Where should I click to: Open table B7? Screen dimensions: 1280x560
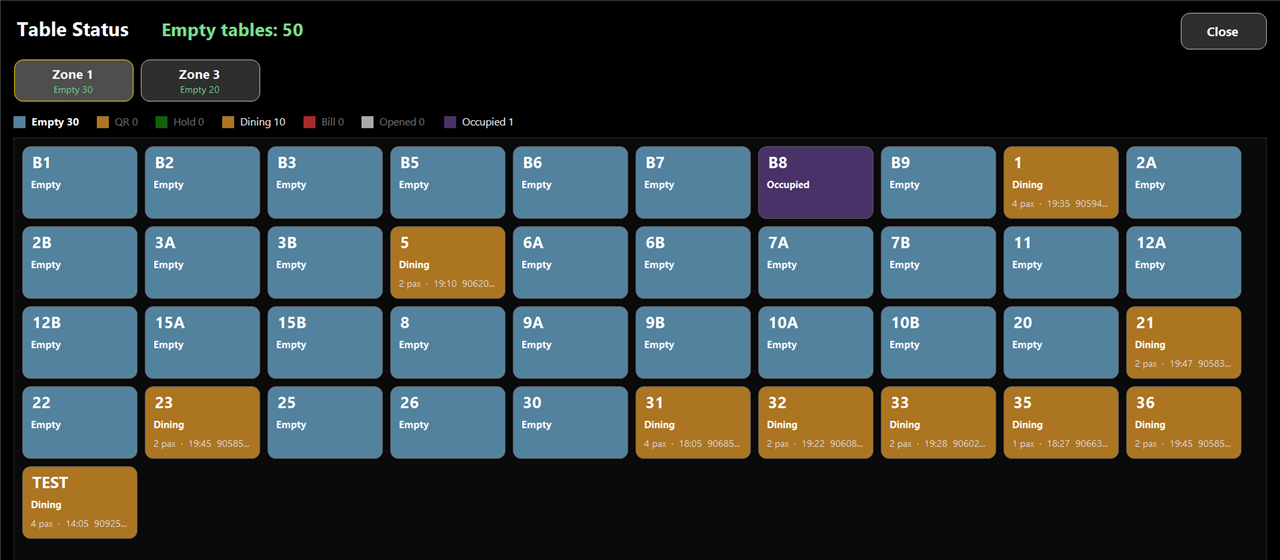click(x=693, y=182)
